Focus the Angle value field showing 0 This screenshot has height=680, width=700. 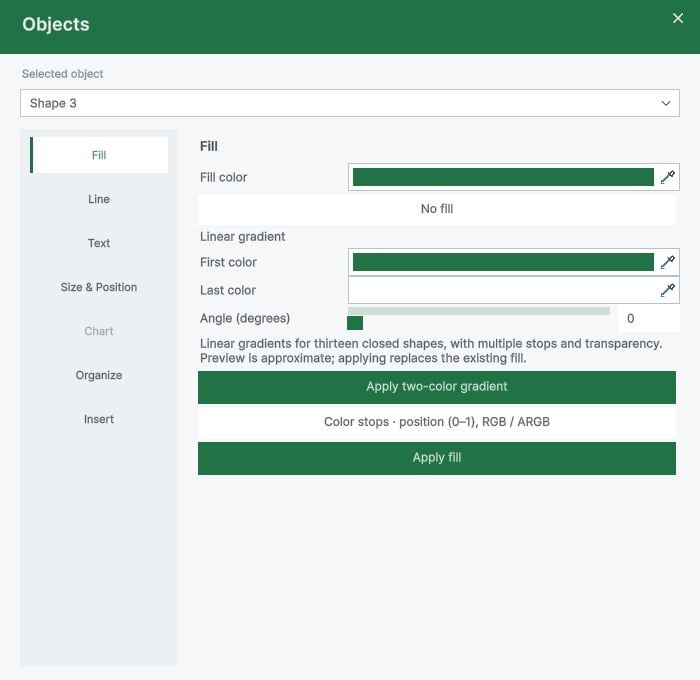(648, 318)
